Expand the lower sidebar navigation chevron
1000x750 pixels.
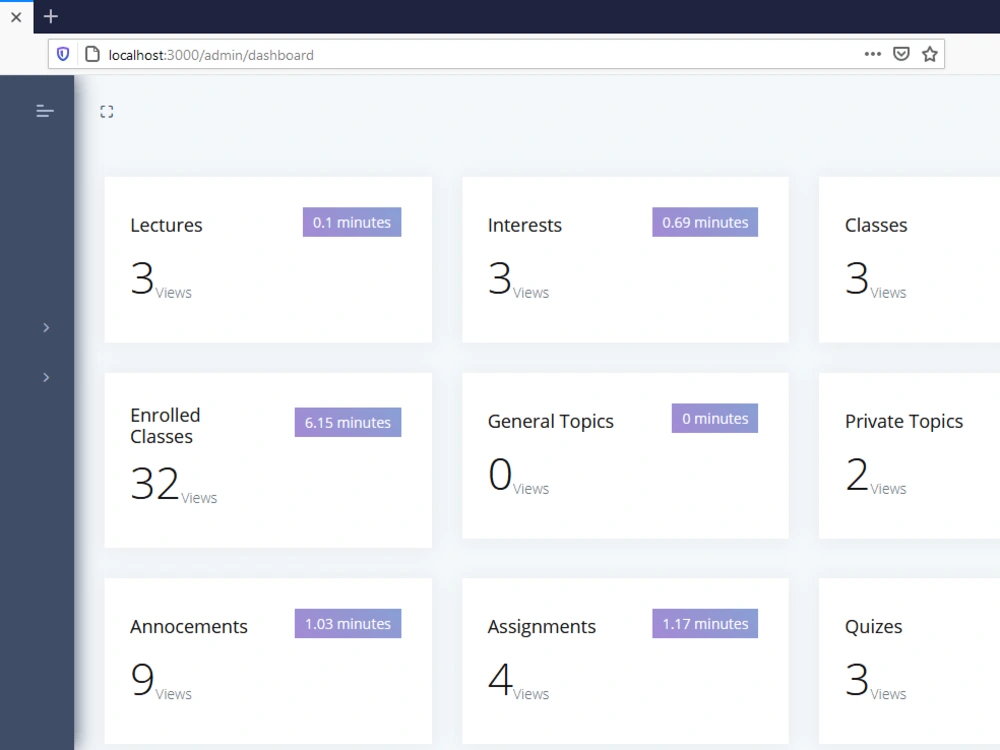pos(45,377)
